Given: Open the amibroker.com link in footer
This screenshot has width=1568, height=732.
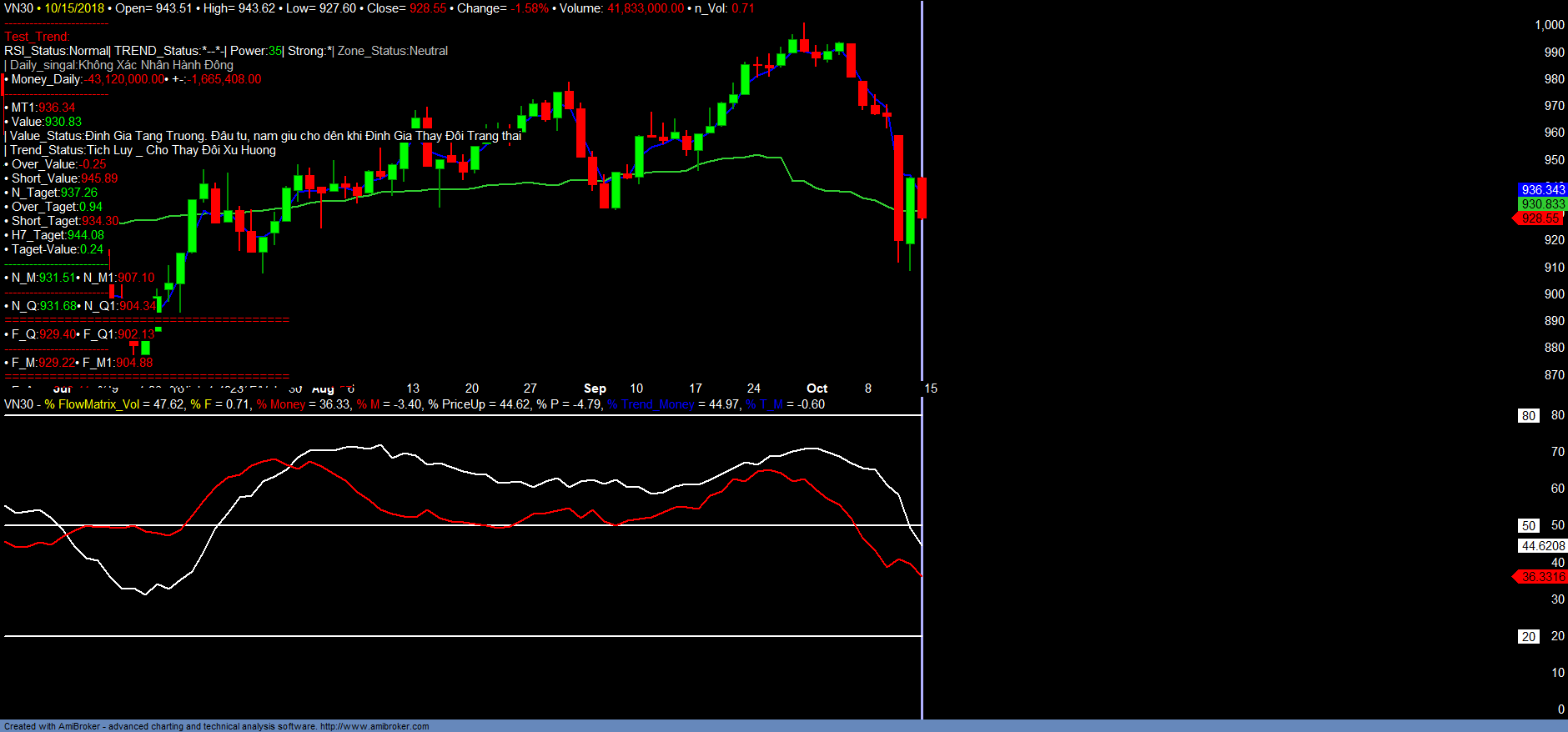Looking at the screenshot, I should coord(374,726).
